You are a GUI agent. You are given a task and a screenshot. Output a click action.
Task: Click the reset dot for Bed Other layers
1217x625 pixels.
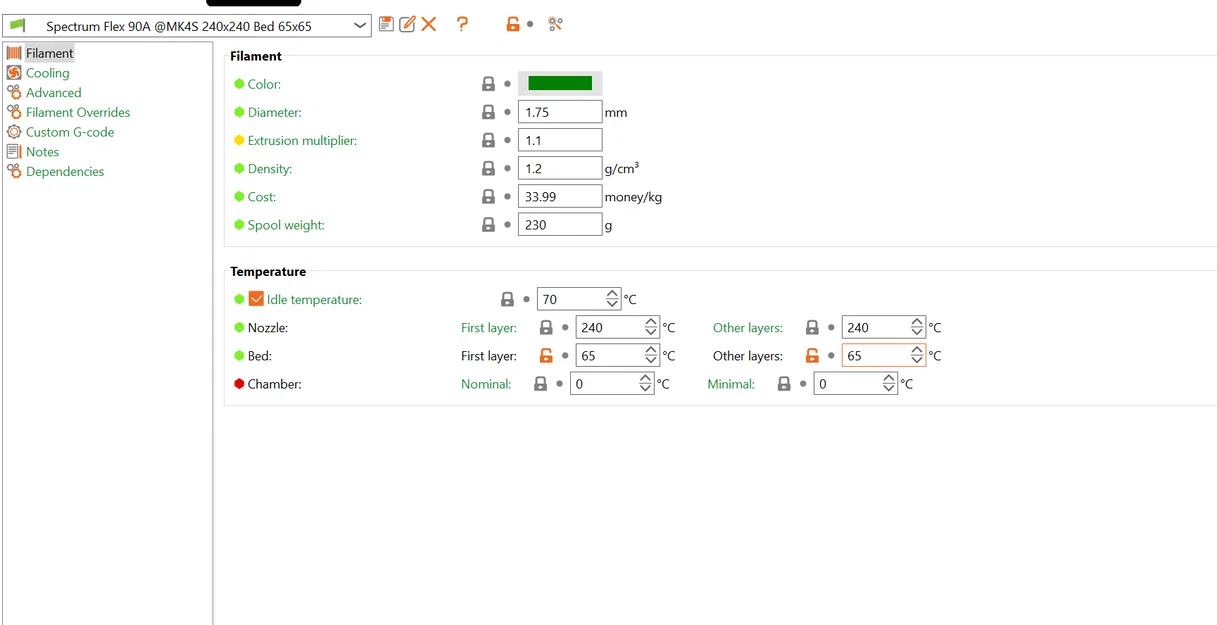pos(831,355)
